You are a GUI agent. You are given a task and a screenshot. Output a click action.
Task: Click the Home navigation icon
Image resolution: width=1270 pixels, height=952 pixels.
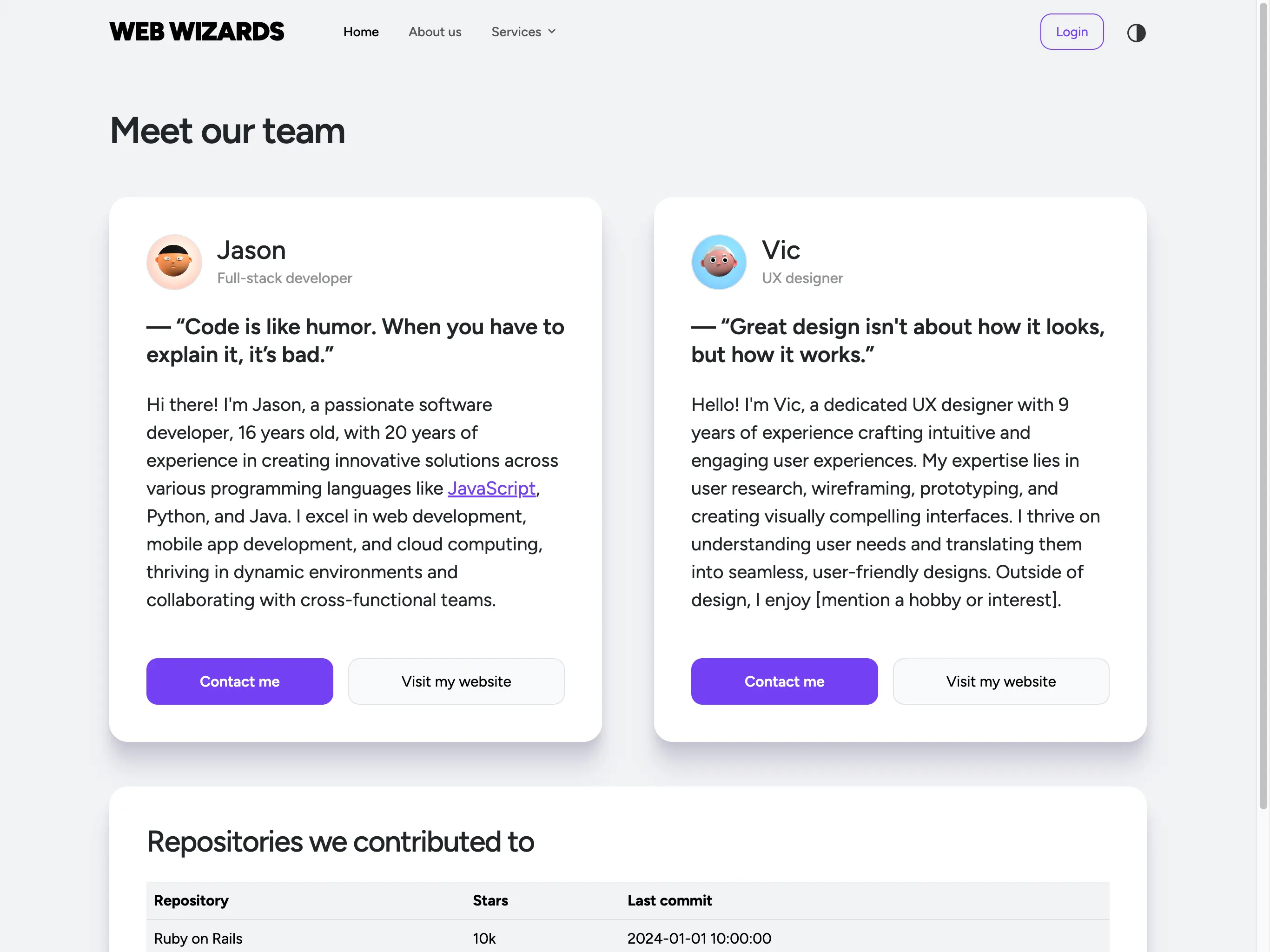pos(360,30)
